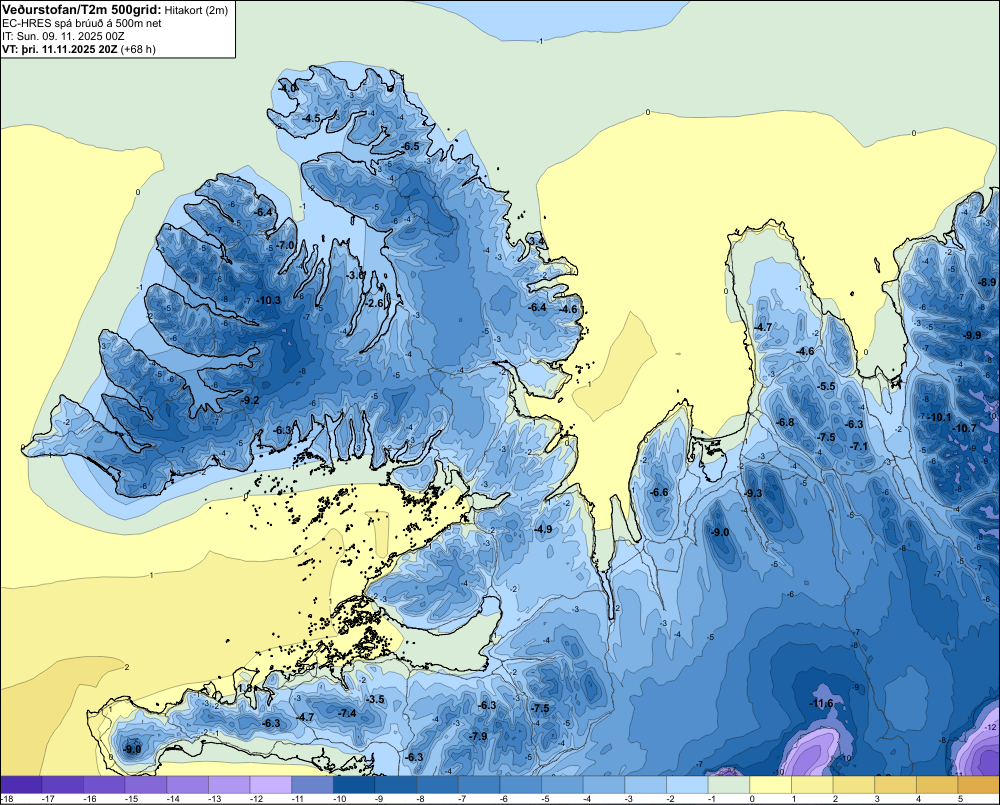This screenshot has width=1000, height=805.
Task: Click the legend swatch between -4 and -3
Action: coord(604,785)
